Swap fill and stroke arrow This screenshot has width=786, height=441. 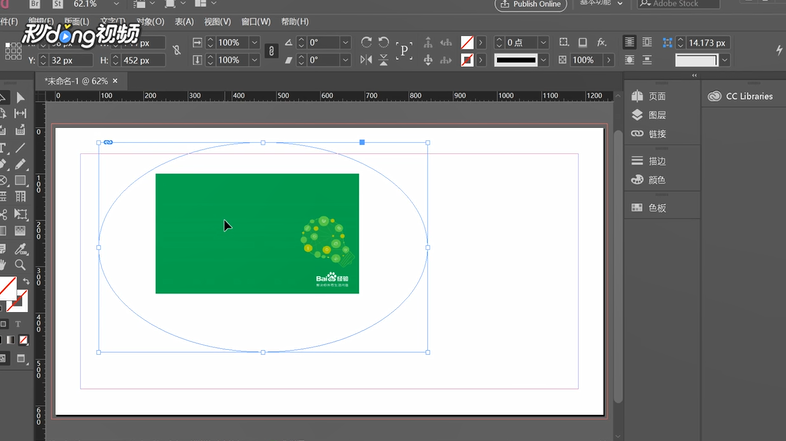coord(26,281)
